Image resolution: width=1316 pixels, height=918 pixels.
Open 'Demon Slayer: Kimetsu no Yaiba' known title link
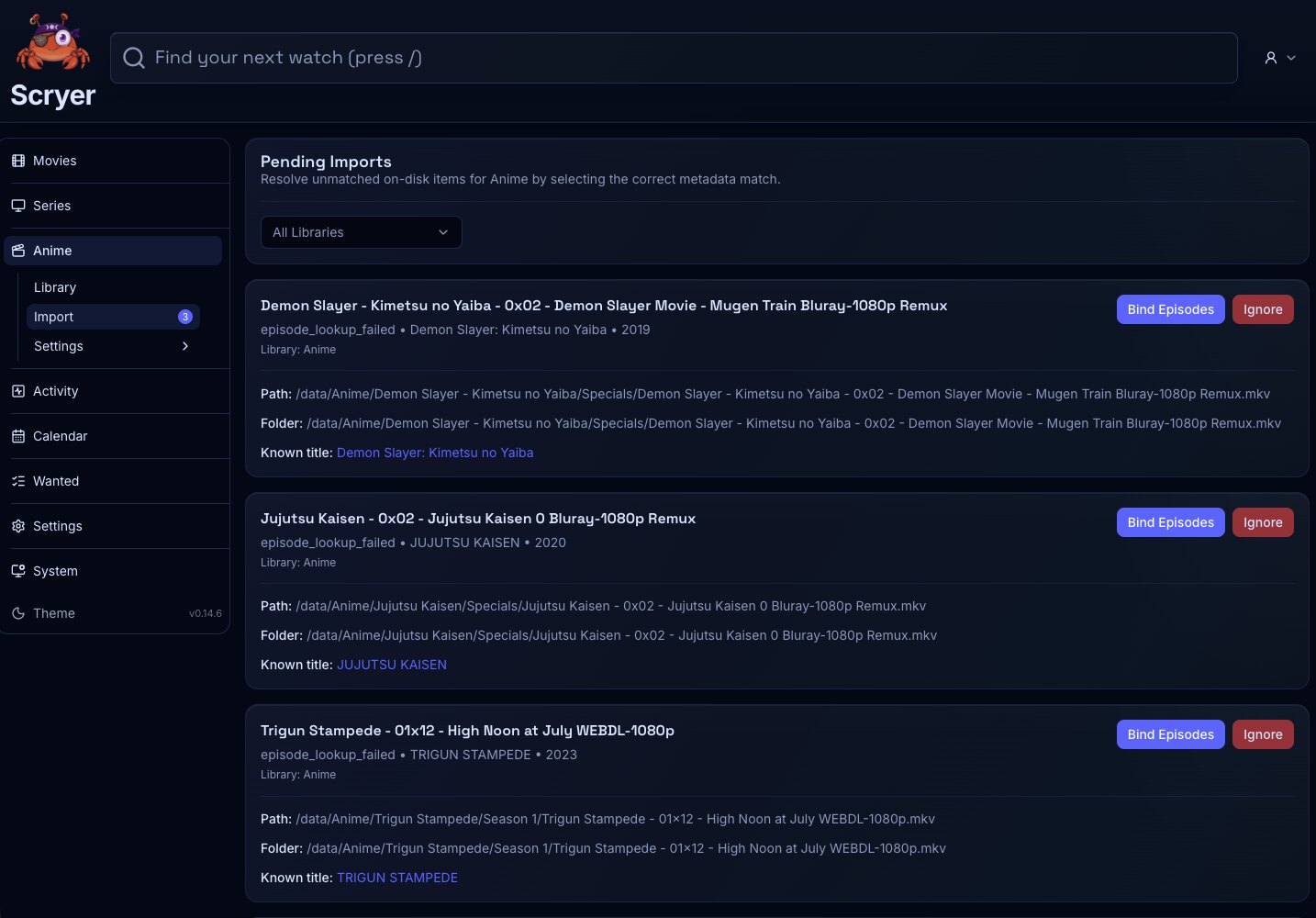pos(435,453)
